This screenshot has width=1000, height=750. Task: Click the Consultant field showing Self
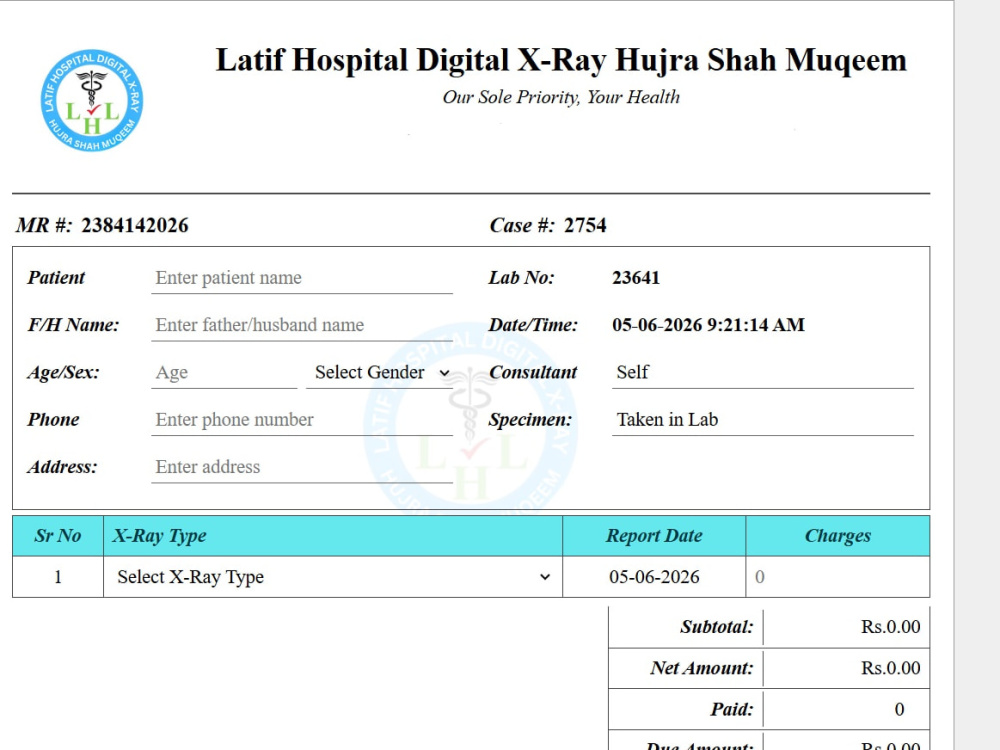coord(763,372)
